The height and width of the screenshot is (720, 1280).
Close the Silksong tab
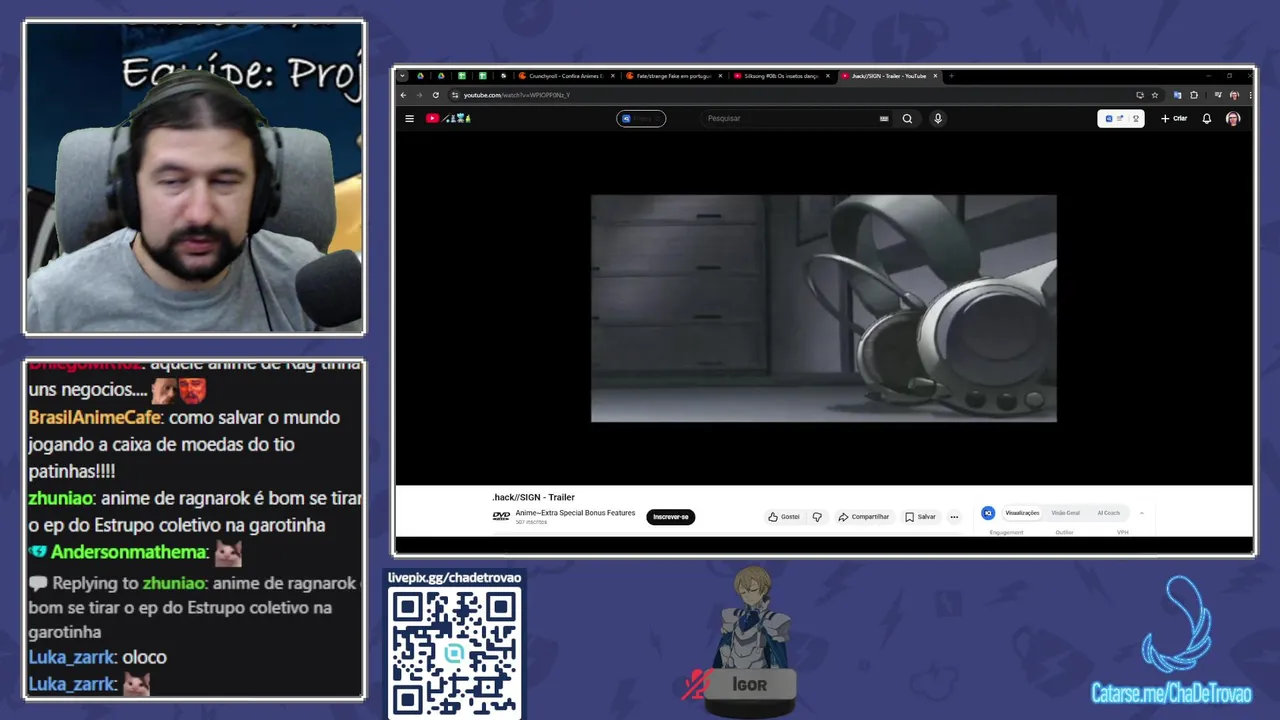[x=827, y=76]
